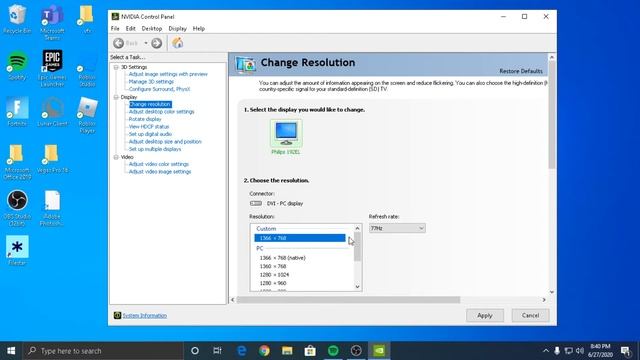The width and height of the screenshot is (640, 360).
Task: Select Configure Surround, PhysX
Action: 159,89
